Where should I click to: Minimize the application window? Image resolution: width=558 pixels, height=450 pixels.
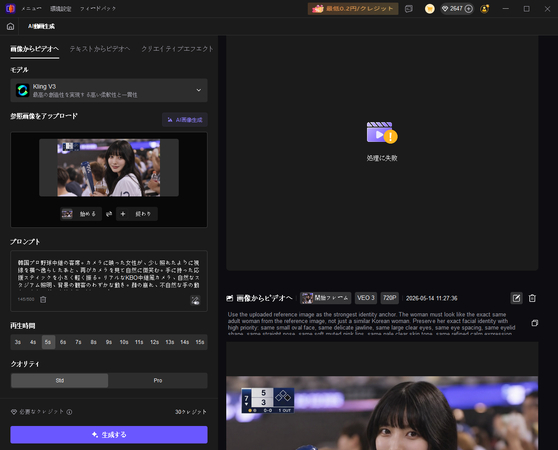click(505, 9)
